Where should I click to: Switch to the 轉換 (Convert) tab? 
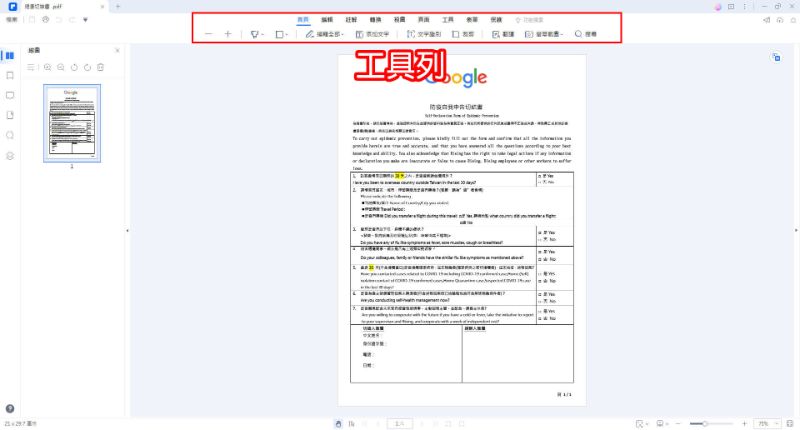(x=376, y=19)
